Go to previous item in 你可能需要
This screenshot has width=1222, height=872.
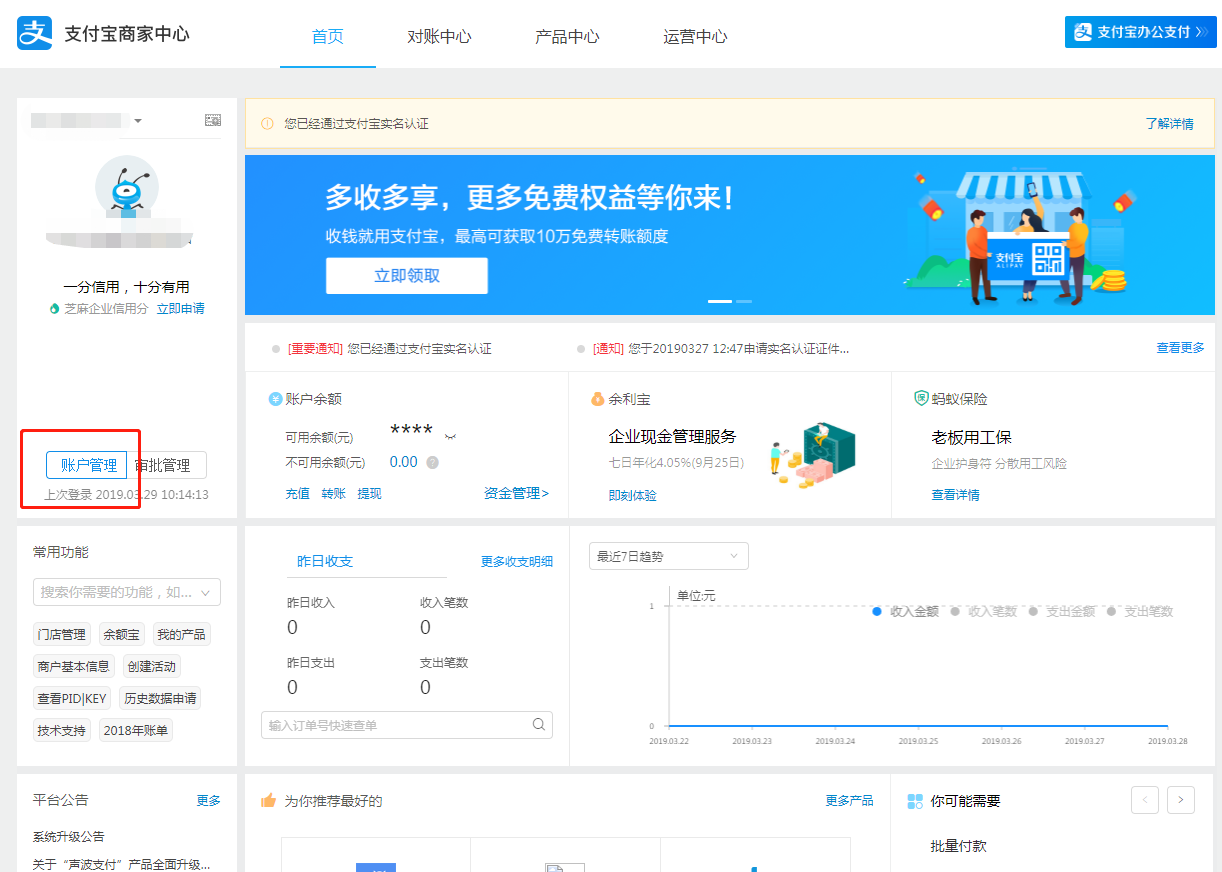coord(1145,800)
